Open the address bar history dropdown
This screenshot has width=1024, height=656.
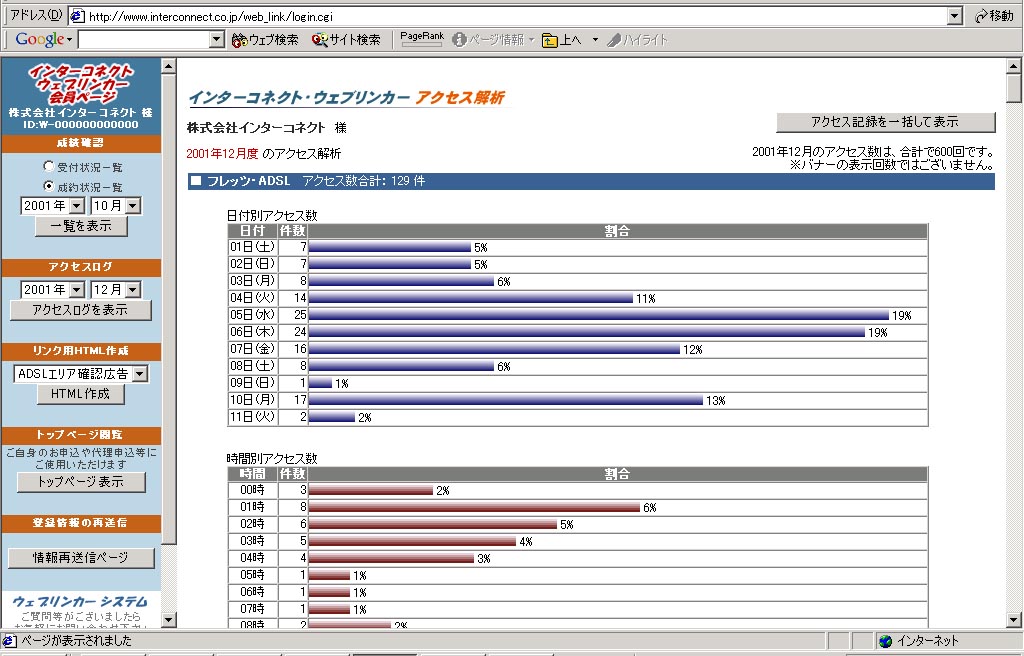[955, 16]
